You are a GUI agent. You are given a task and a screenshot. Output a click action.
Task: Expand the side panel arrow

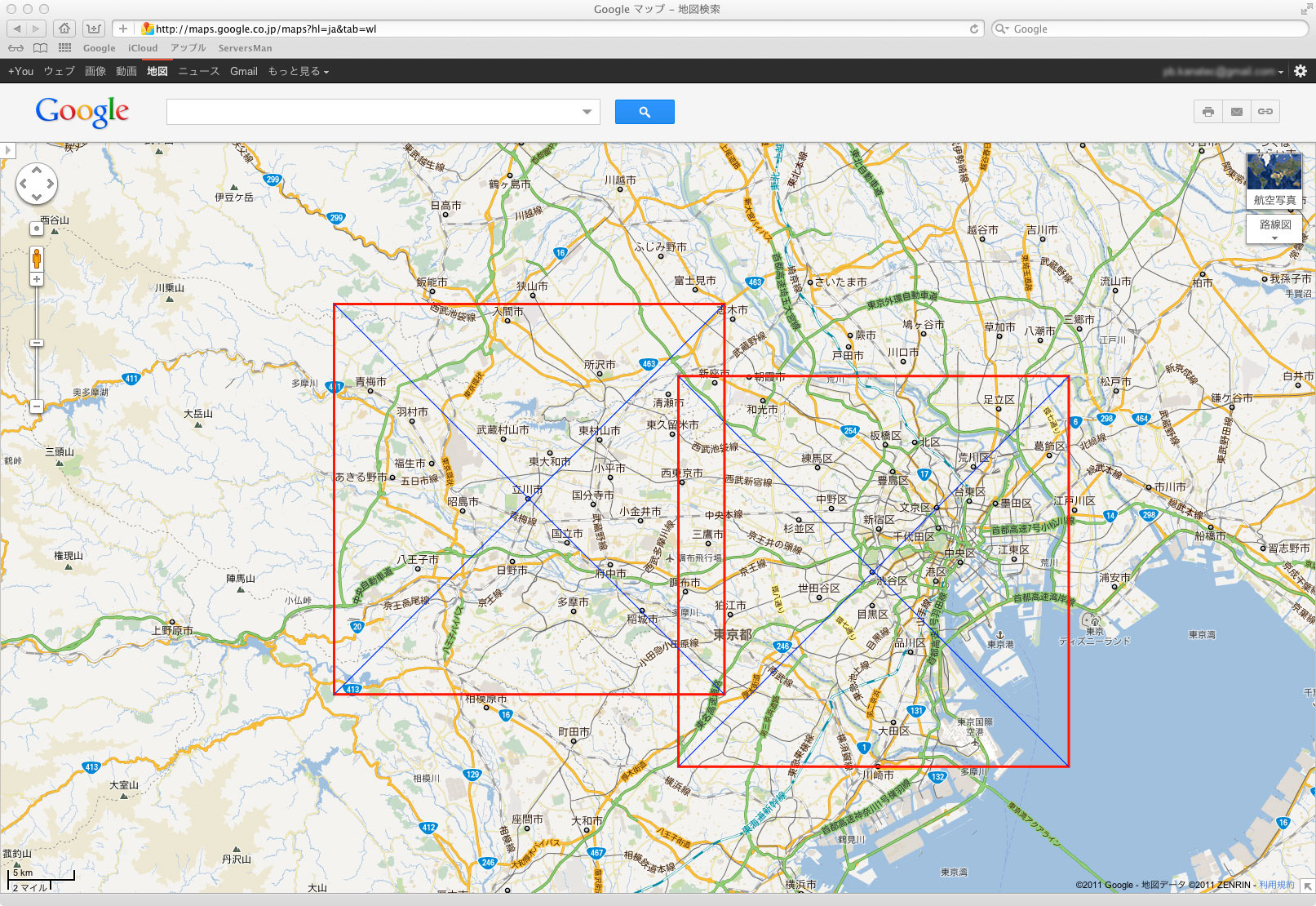click(7, 150)
